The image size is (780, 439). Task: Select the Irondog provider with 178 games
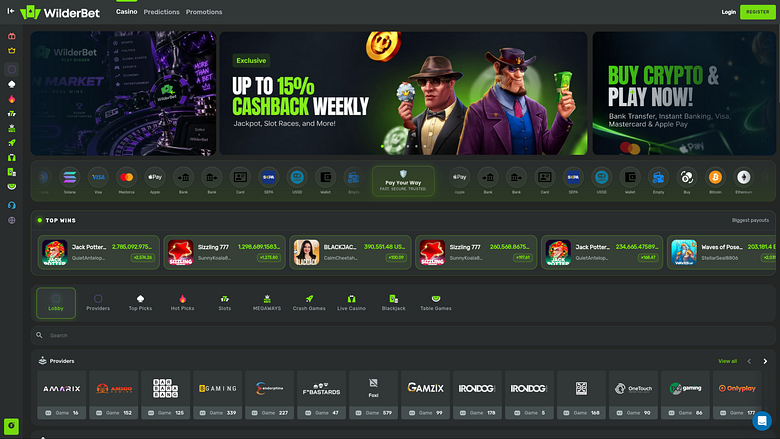(x=478, y=395)
